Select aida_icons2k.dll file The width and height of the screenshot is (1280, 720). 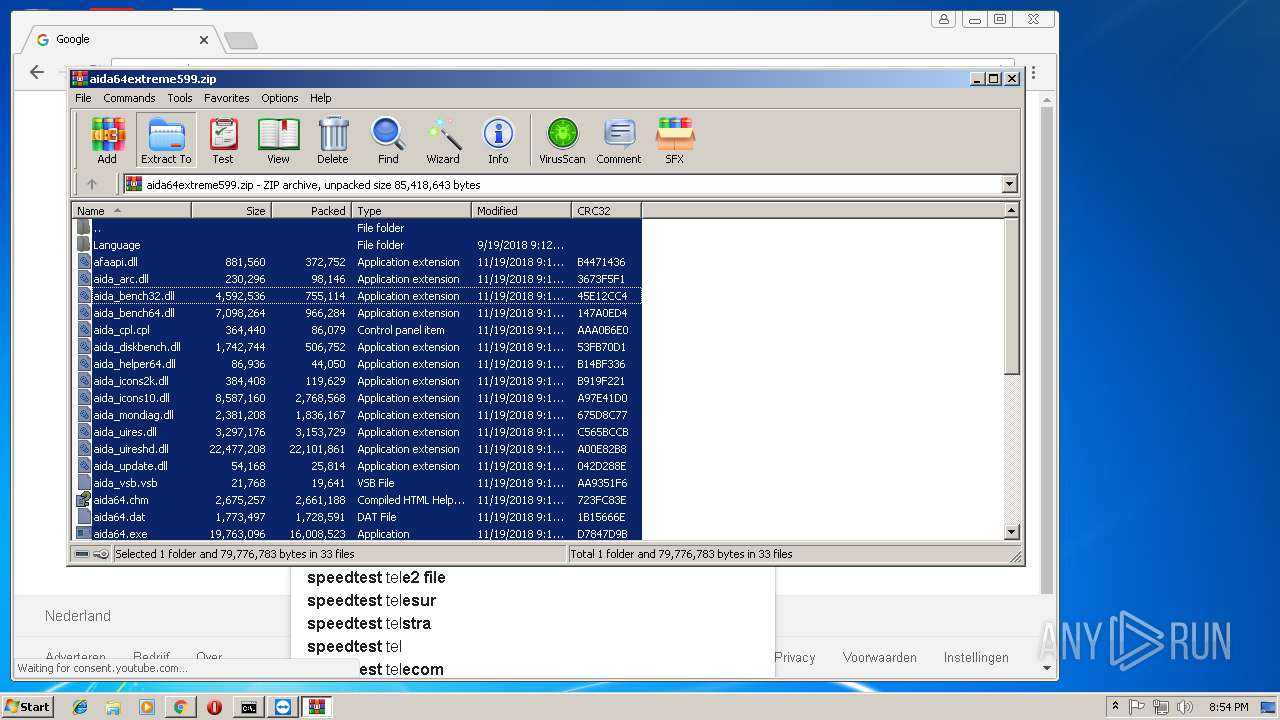pos(357,381)
